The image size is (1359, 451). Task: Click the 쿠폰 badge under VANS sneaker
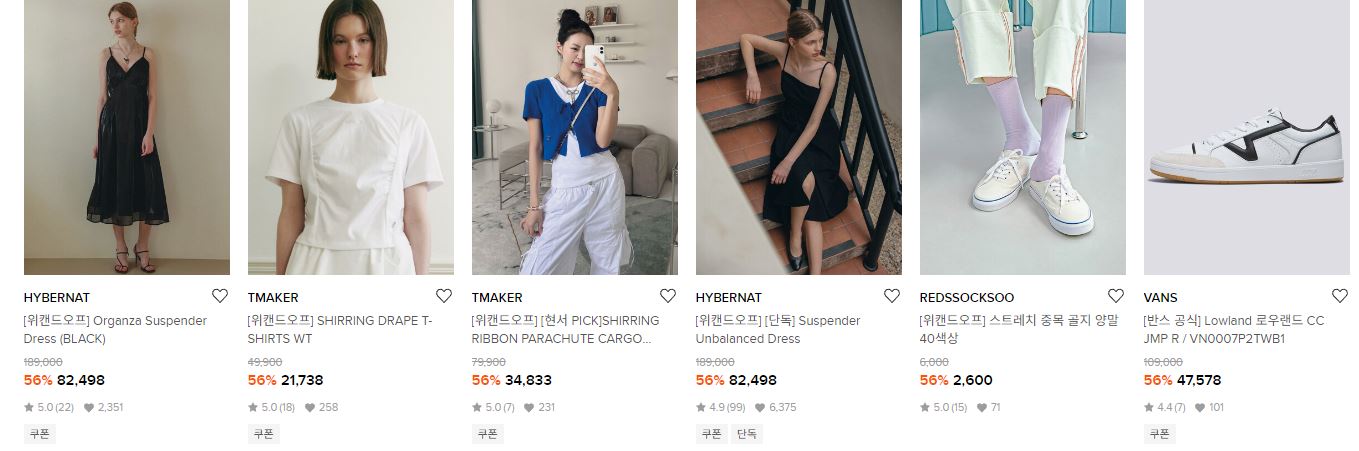click(1160, 434)
